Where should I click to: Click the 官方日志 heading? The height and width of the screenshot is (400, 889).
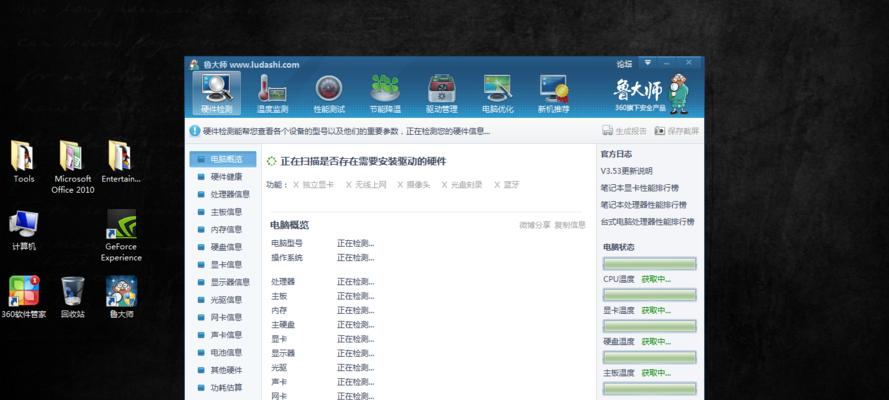coord(616,154)
